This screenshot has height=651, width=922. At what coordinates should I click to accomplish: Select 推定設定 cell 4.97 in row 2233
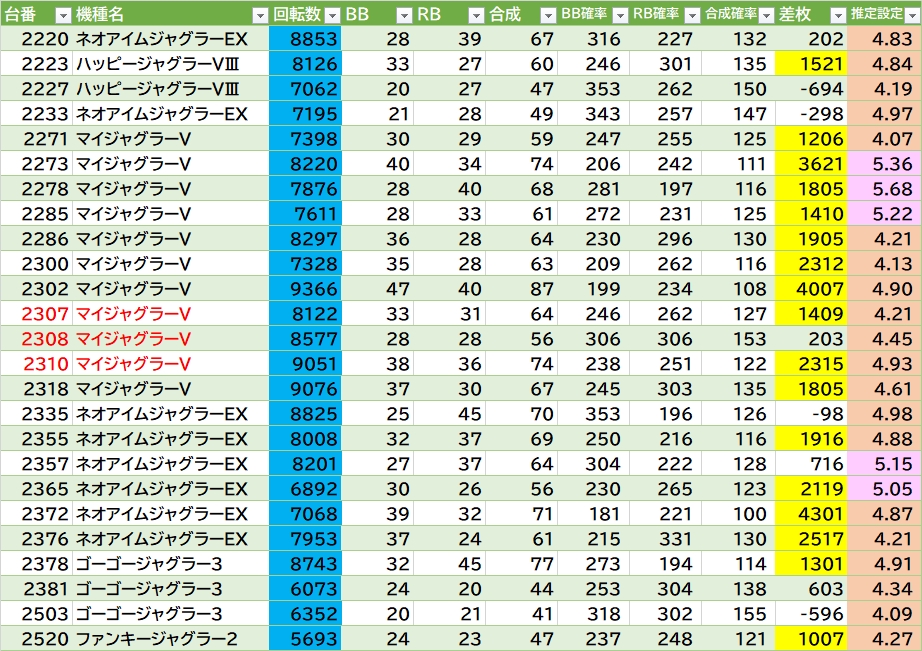884,113
